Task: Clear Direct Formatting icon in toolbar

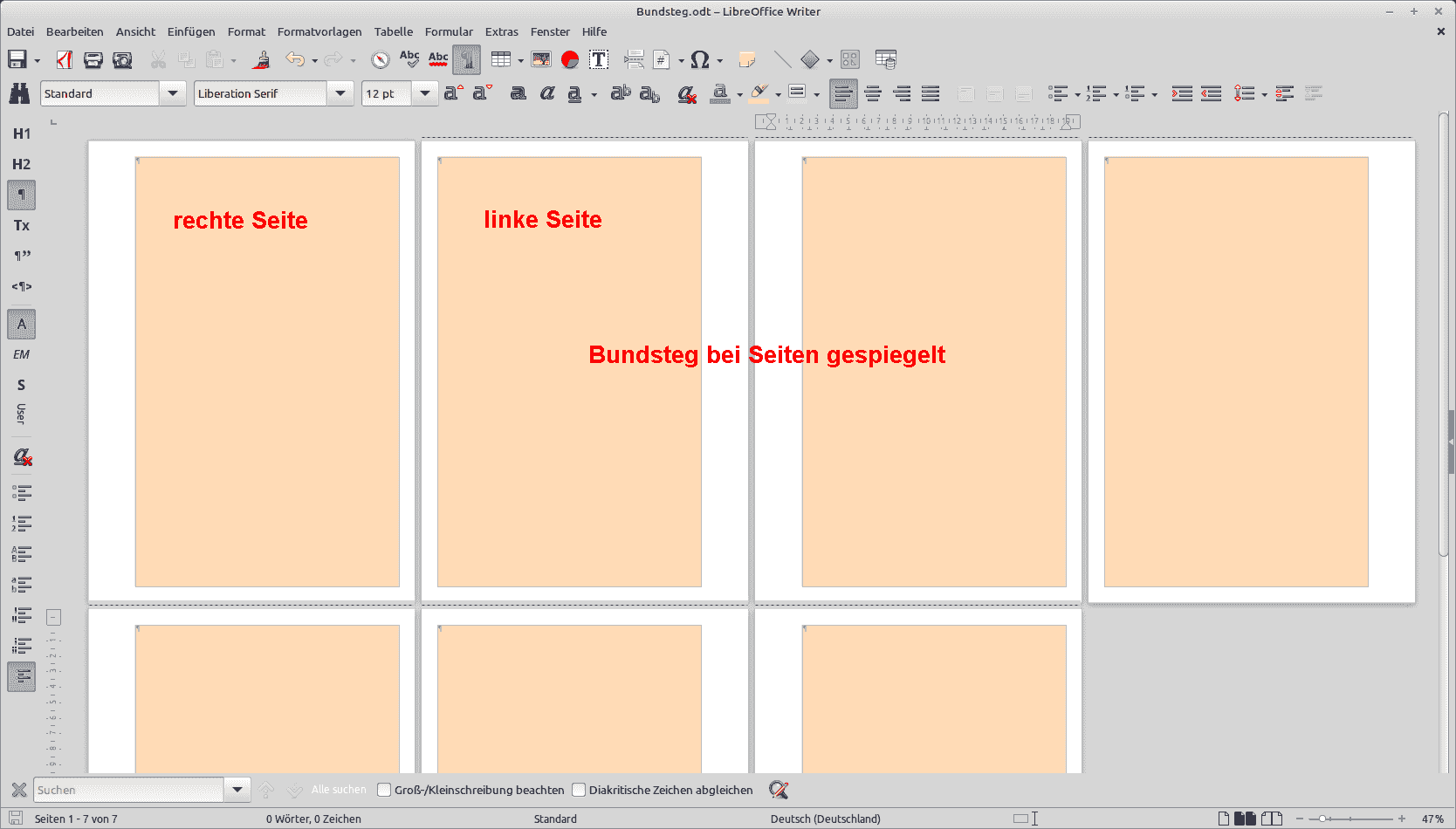Action: click(x=687, y=93)
